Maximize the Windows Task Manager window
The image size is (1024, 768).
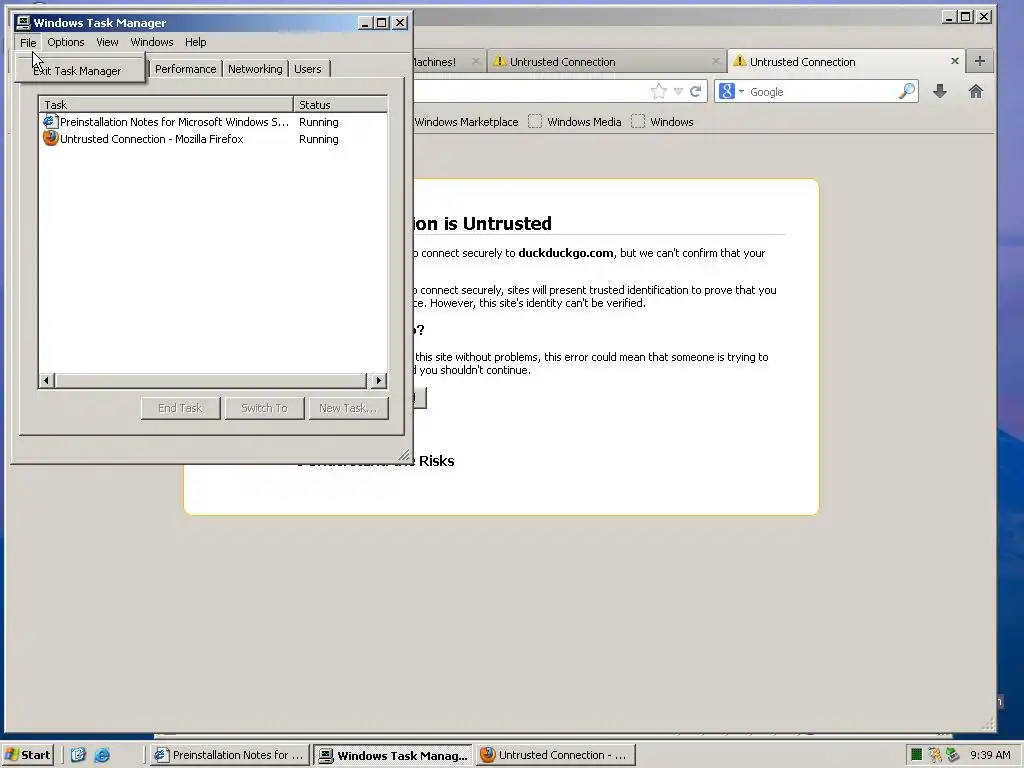pos(382,23)
